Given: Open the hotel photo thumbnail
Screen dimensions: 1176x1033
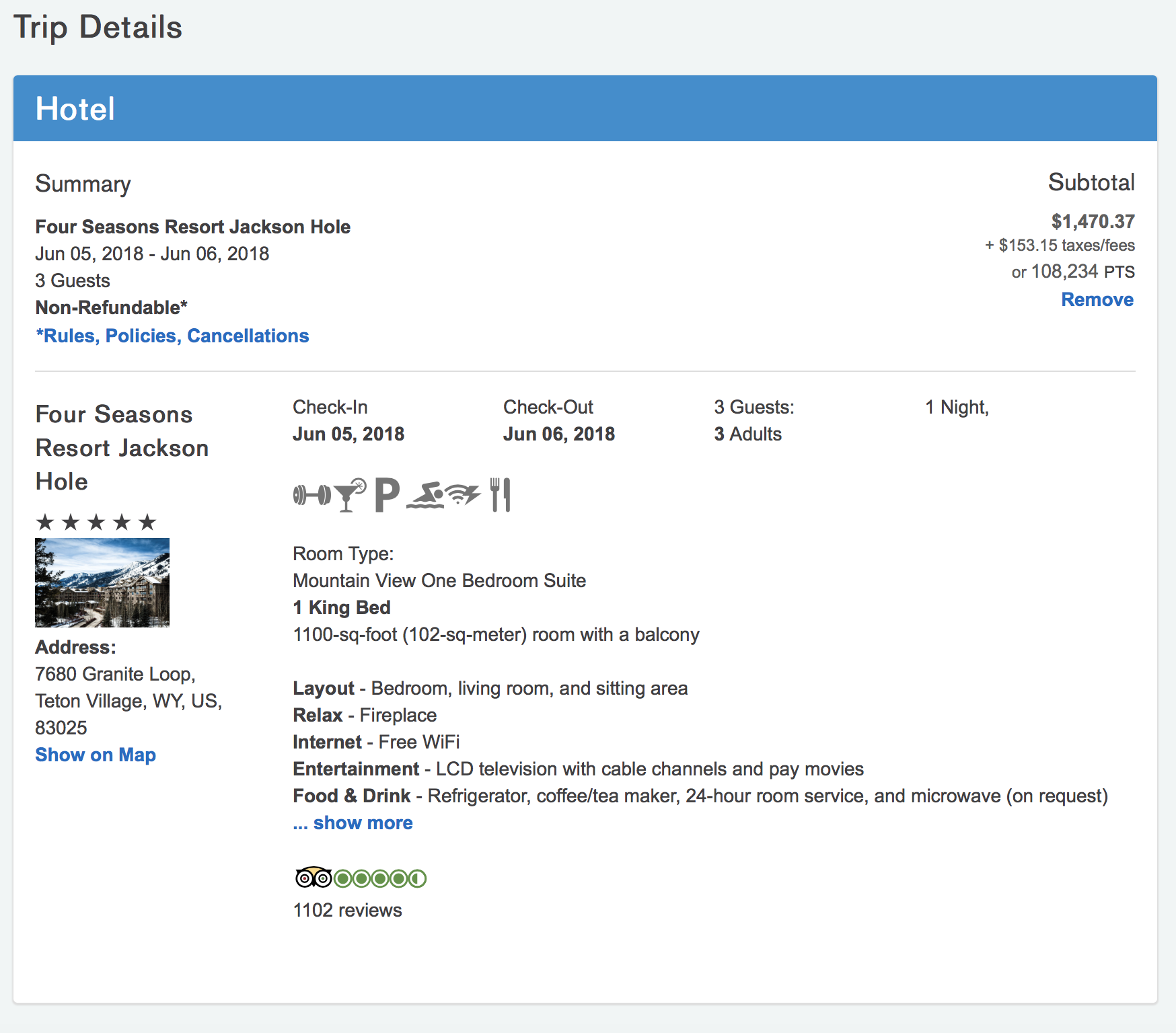Looking at the screenshot, I should [102, 582].
